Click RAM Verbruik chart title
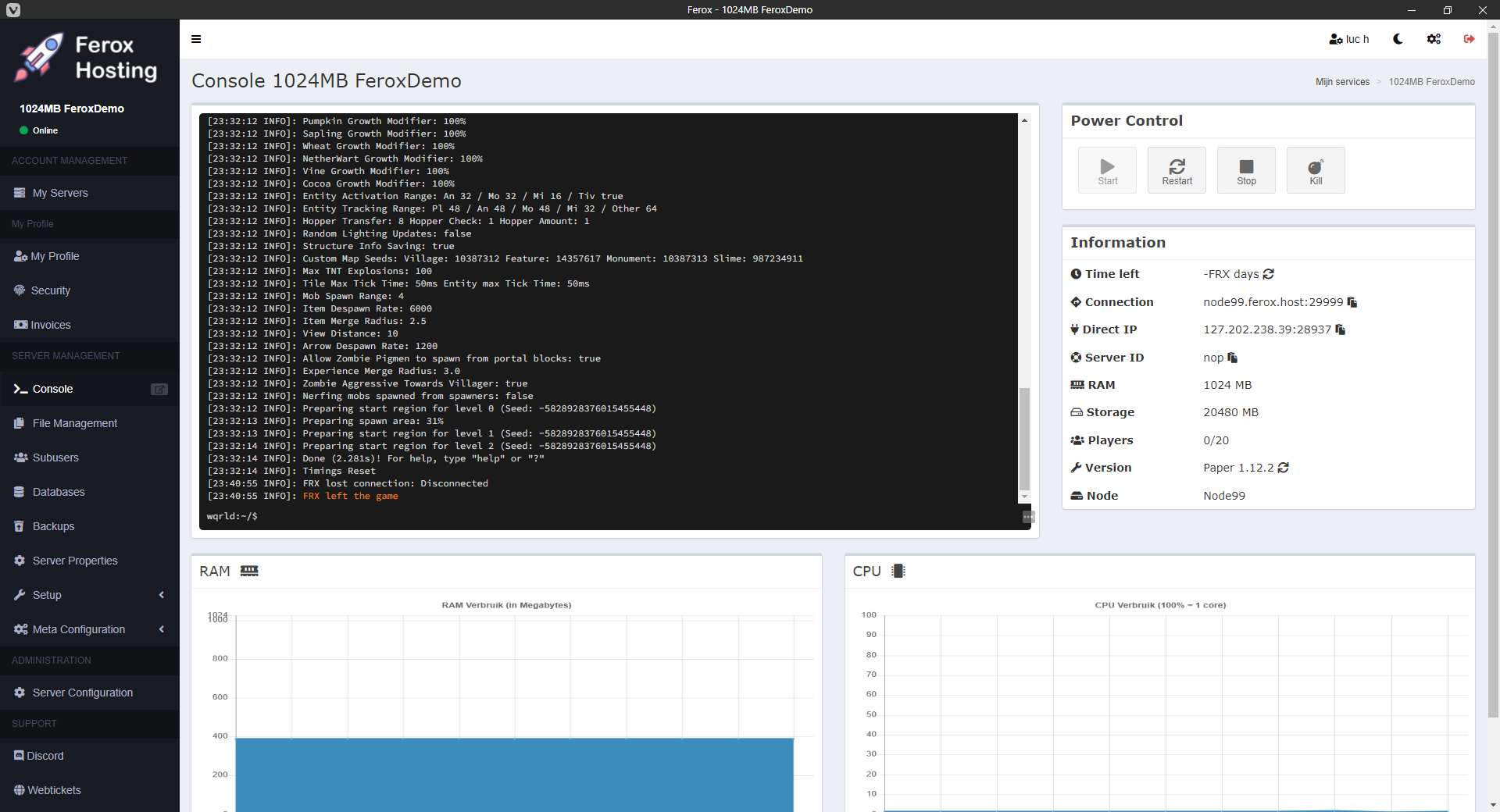Screen dimensions: 1500x812 coord(506,605)
